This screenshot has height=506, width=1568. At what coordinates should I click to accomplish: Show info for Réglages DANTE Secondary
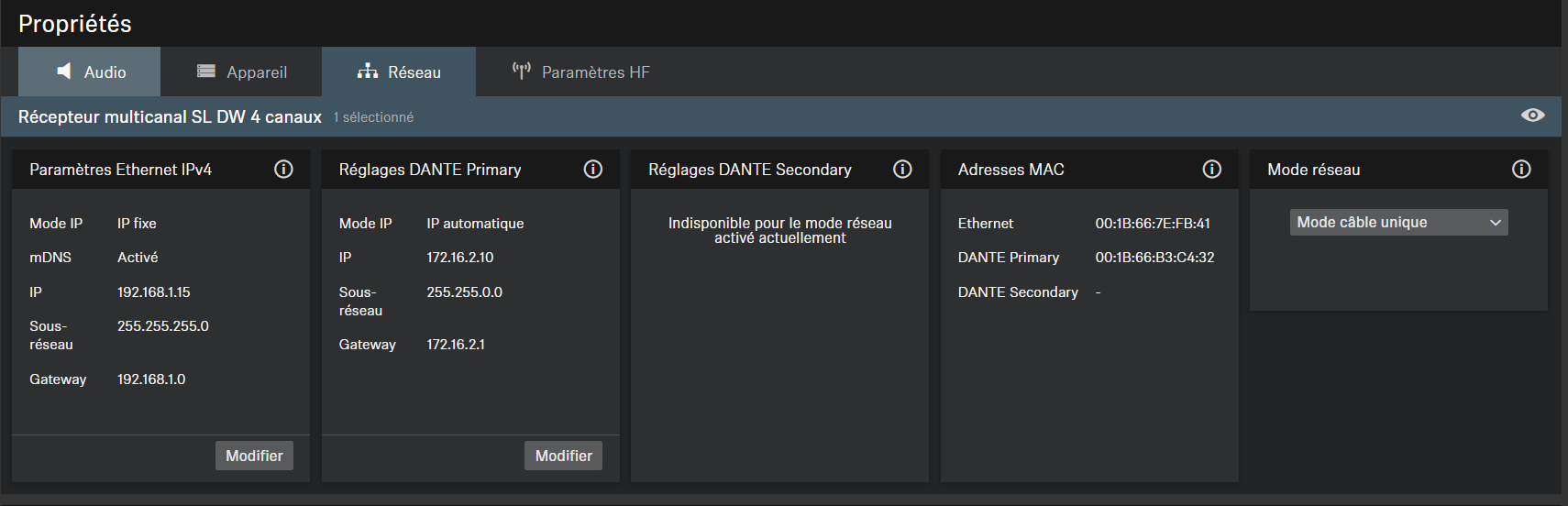tap(902, 170)
